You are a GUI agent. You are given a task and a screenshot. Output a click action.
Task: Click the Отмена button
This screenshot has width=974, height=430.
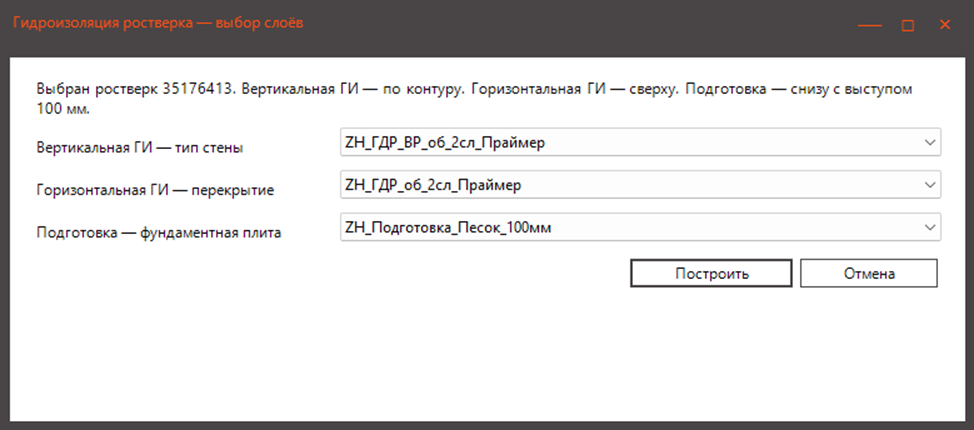[868, 273]
